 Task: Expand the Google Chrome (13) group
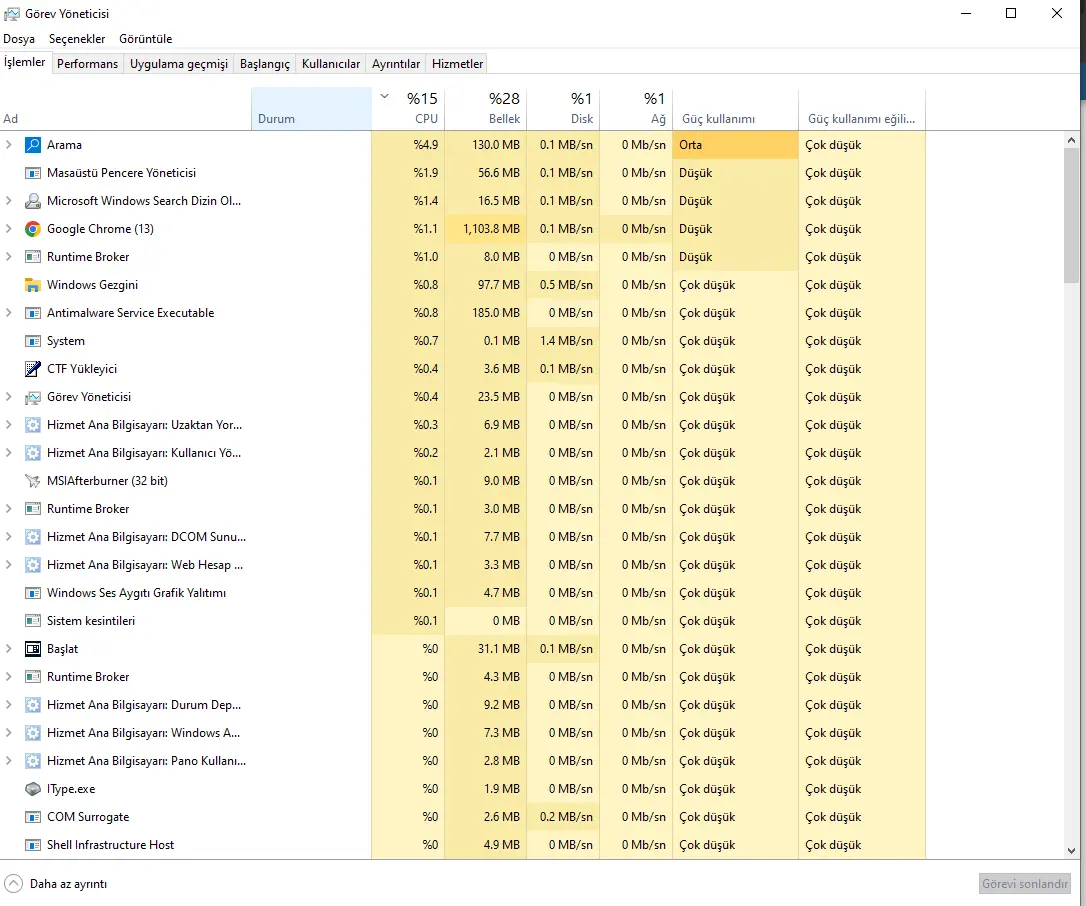(x=8, y=229)
